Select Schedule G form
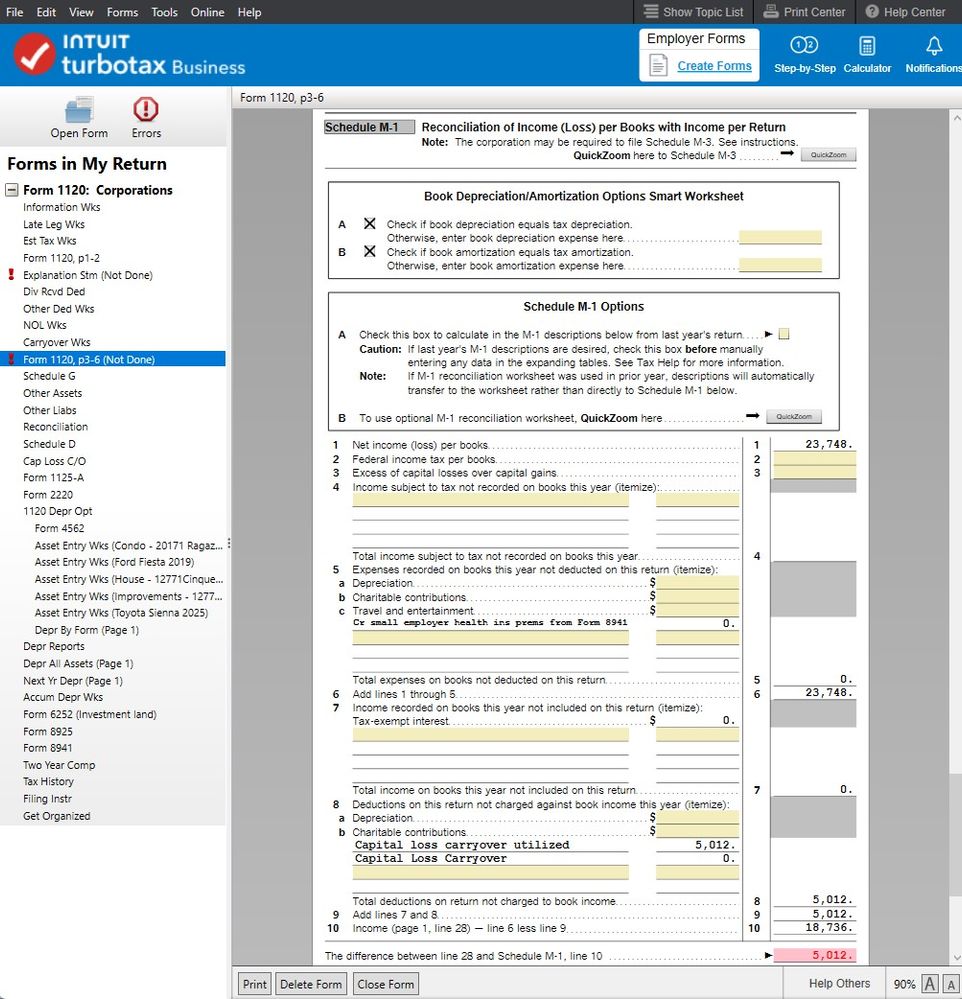This screenshot has height=999, width=962. (49, 376)
